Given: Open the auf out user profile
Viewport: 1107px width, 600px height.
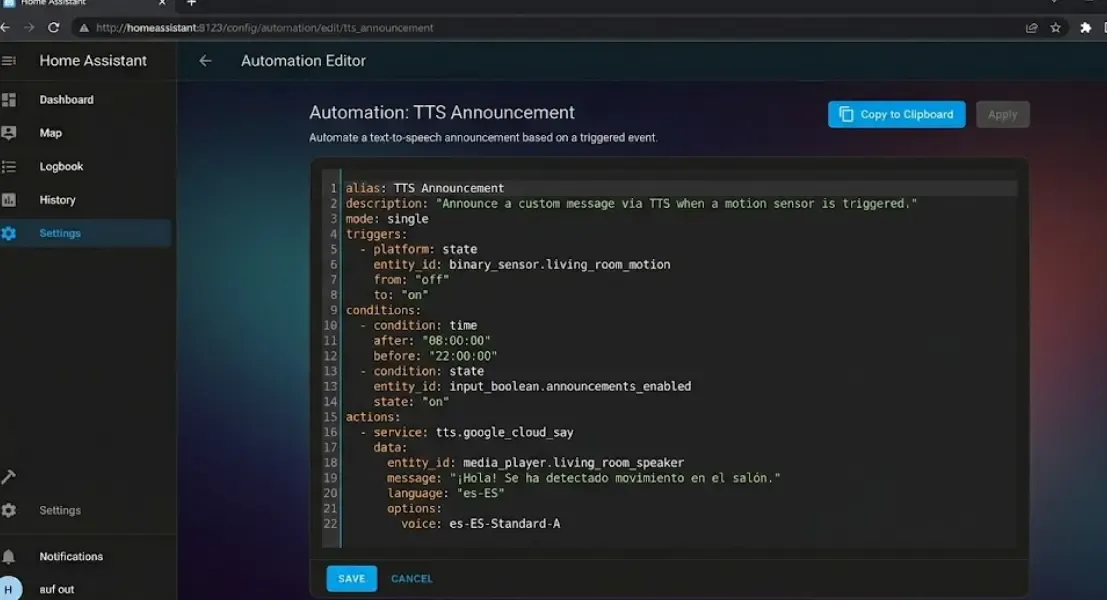Looking at the screenshot, I should (57, 589).
